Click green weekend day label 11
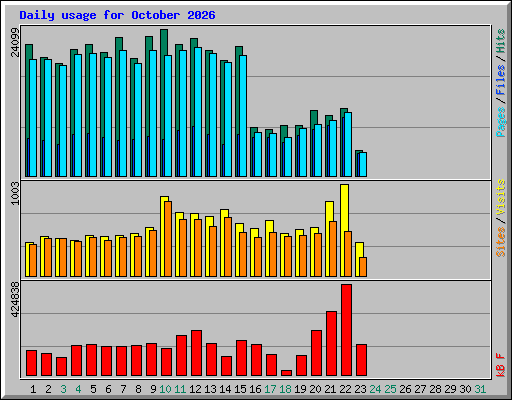512x400 pixels. [x=180, y=389]
